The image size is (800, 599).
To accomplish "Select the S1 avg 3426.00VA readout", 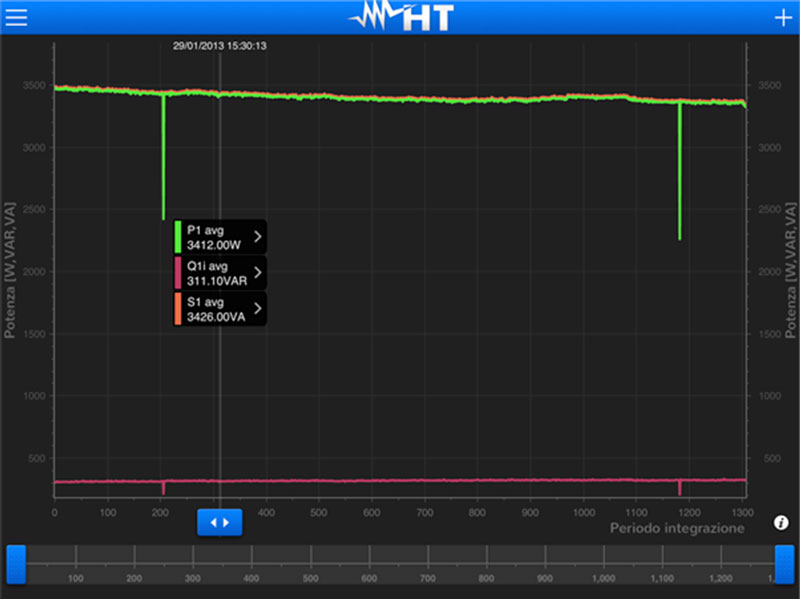I will pyautogui.click(x=216, y=308).
